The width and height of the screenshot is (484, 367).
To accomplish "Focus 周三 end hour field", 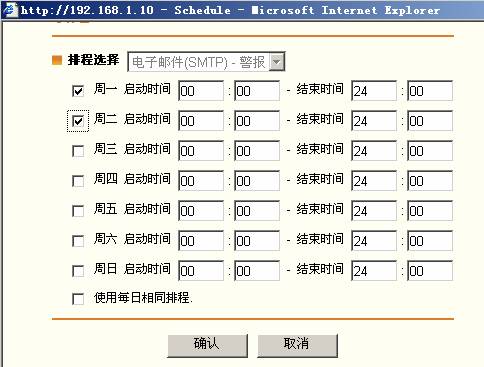I will click(374, 150).
